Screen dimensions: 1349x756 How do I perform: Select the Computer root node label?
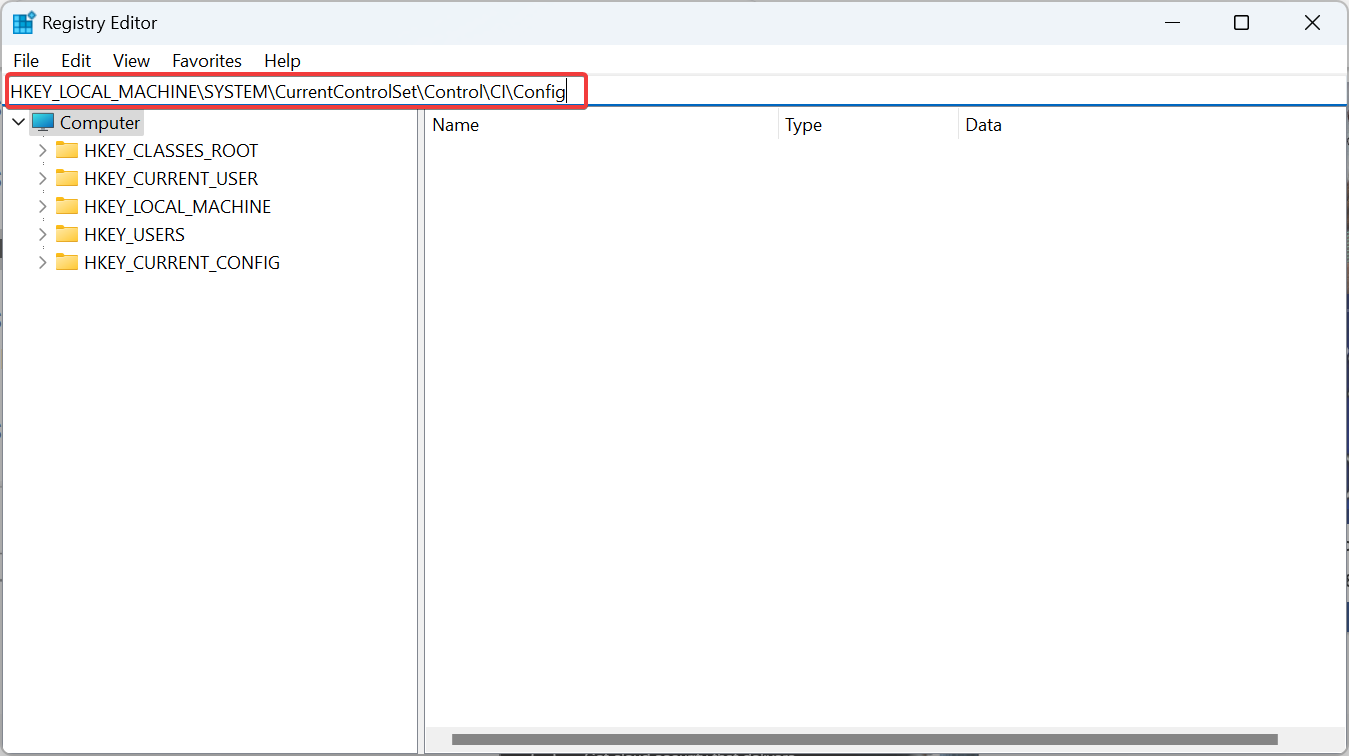coord(100,123)
